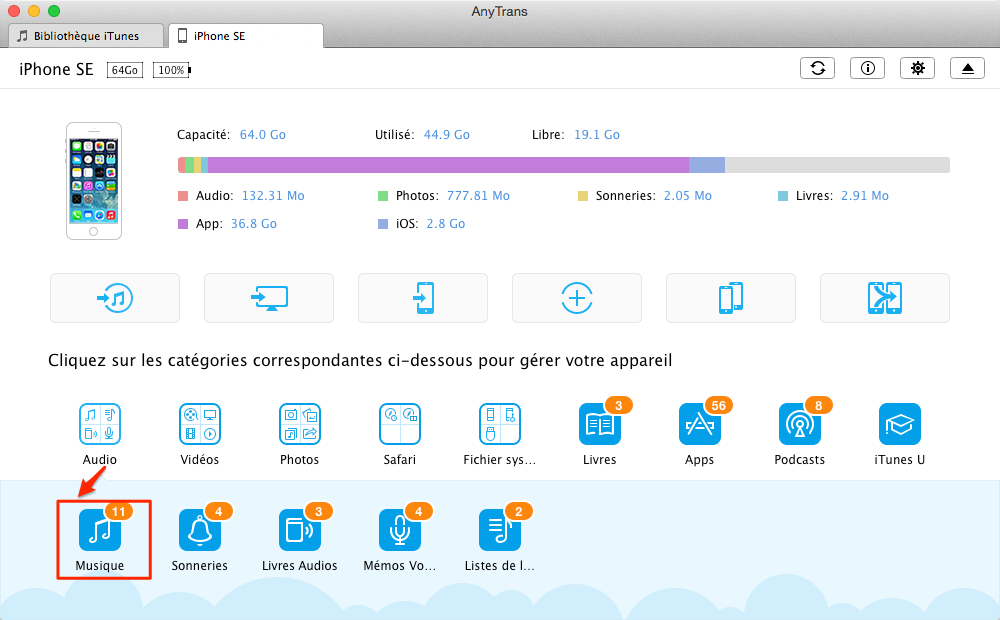Click the capacity value 64.0 Go
The image size is (1000, 620).
tap(263, 135)
